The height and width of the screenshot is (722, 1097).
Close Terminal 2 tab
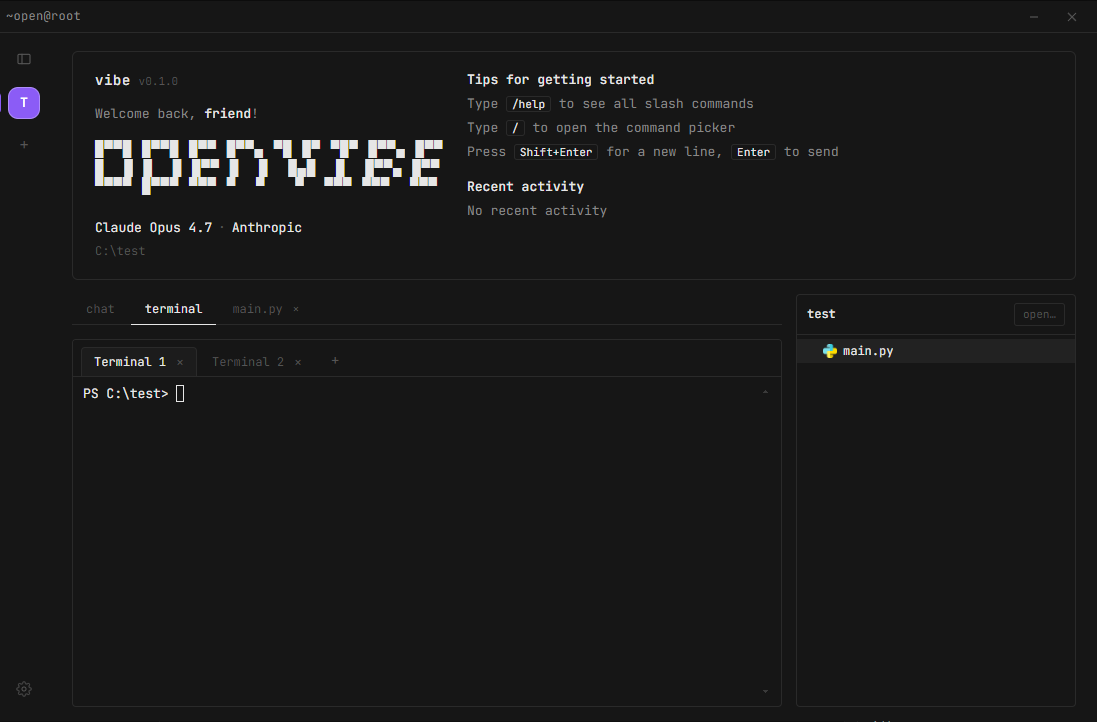tap(298, 362)
